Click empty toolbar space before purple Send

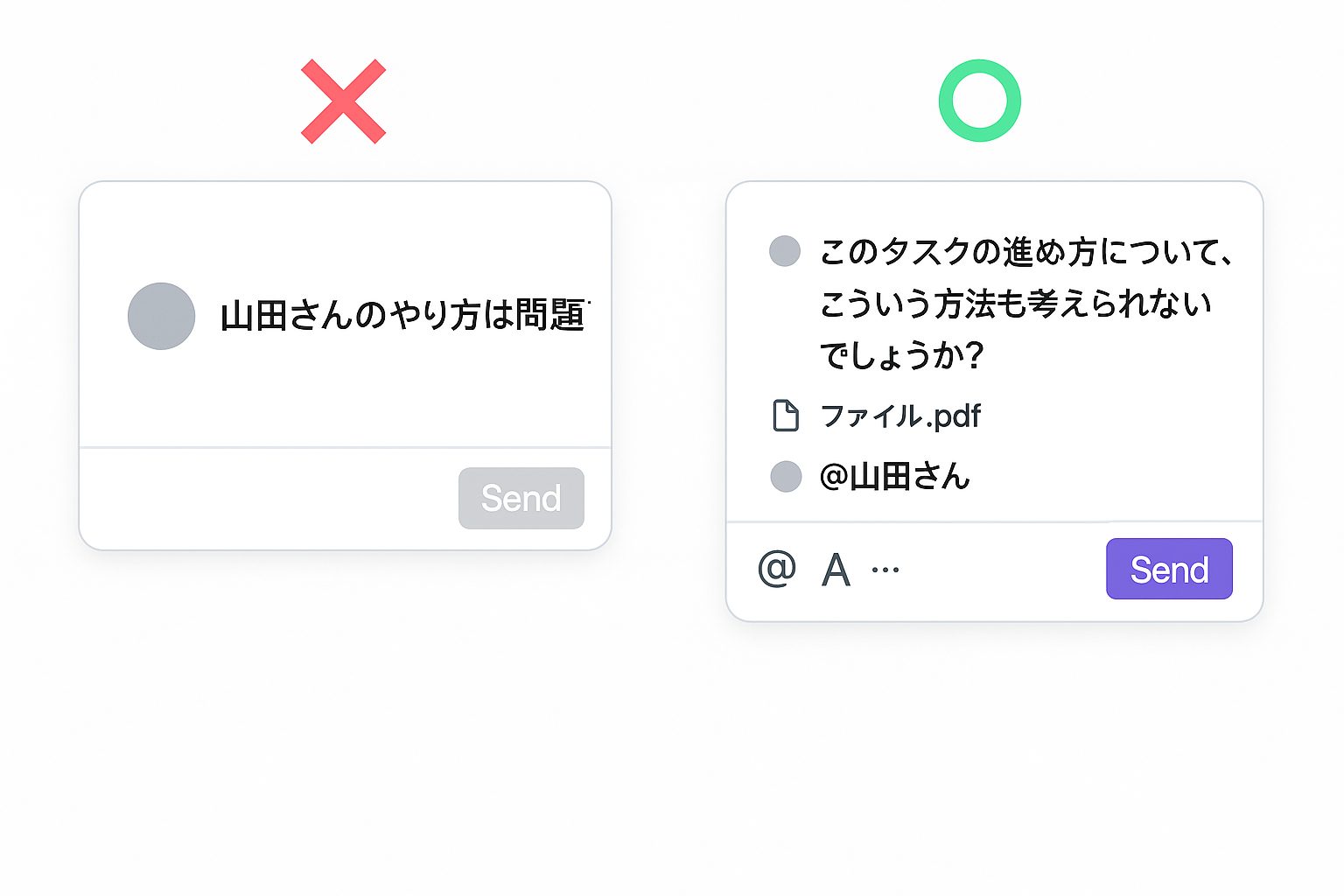pyautogui.click(x=1003, y=570)
